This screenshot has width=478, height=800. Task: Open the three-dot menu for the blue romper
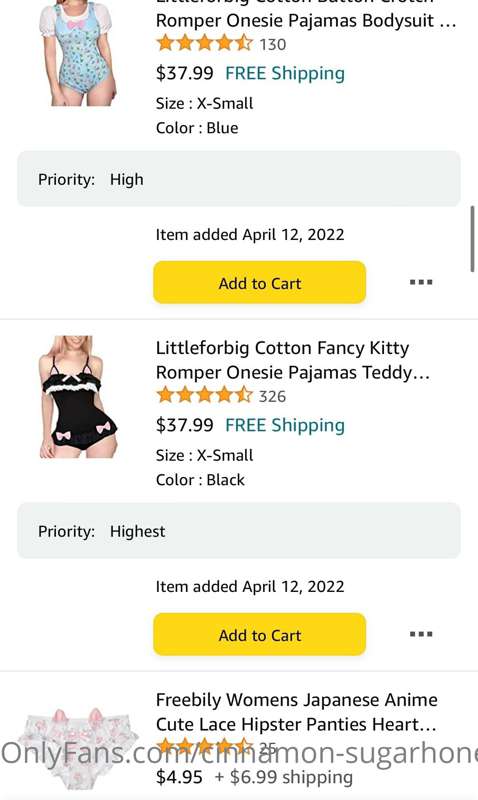pyautogui.click(x=421, y=282)
